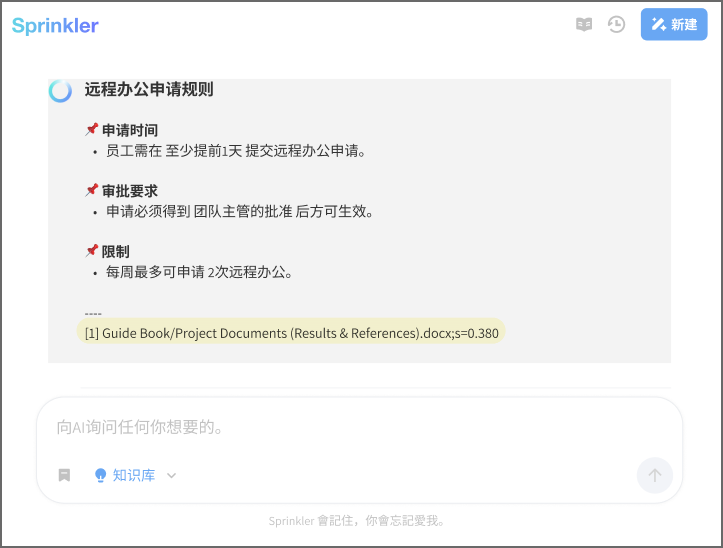Click the text 申请必须得到 团队主管的批准 后方可生效

tap(240, 211)
